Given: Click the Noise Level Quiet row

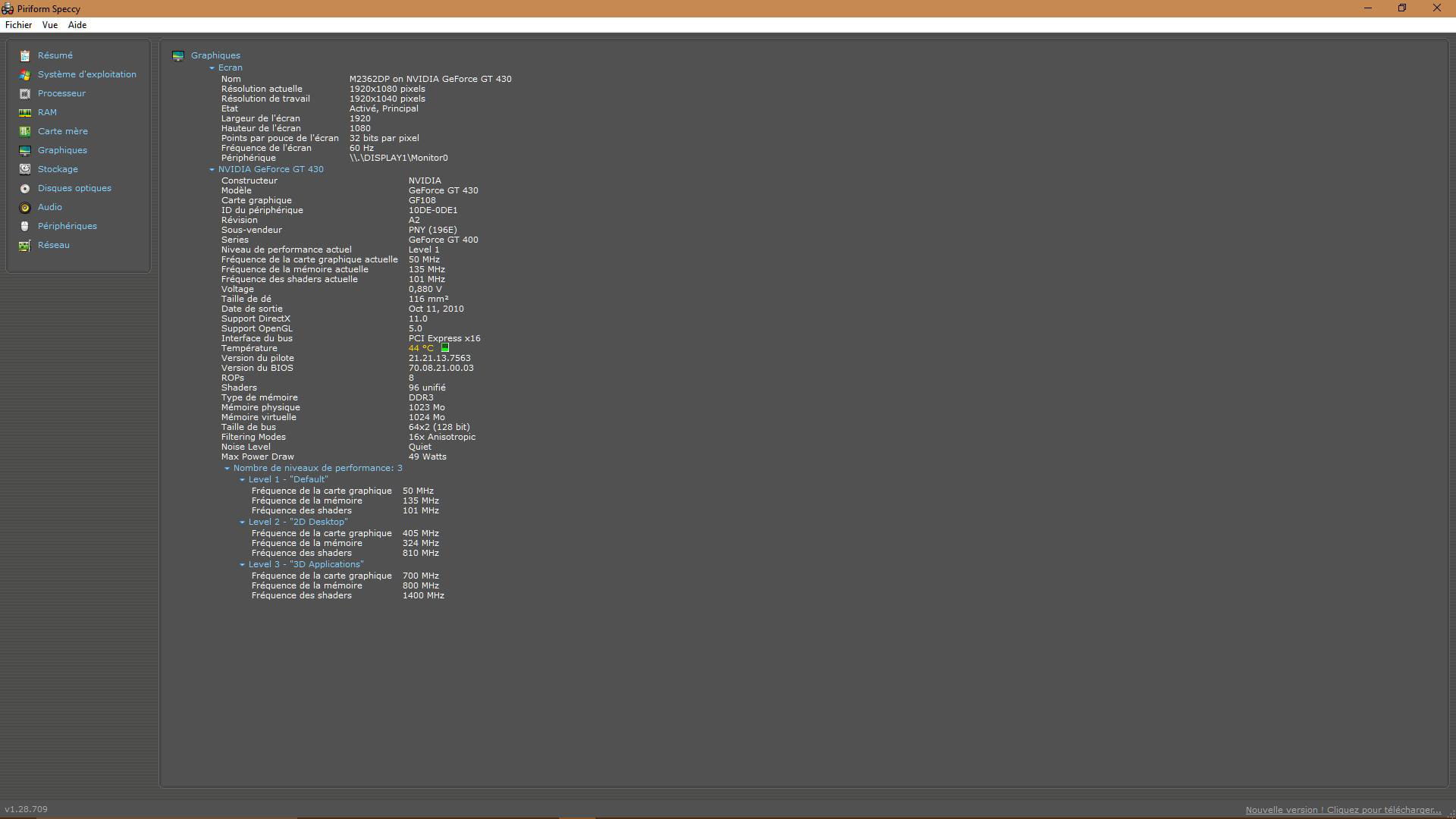Looking at the screenshot, I should (x=326, y=447).
